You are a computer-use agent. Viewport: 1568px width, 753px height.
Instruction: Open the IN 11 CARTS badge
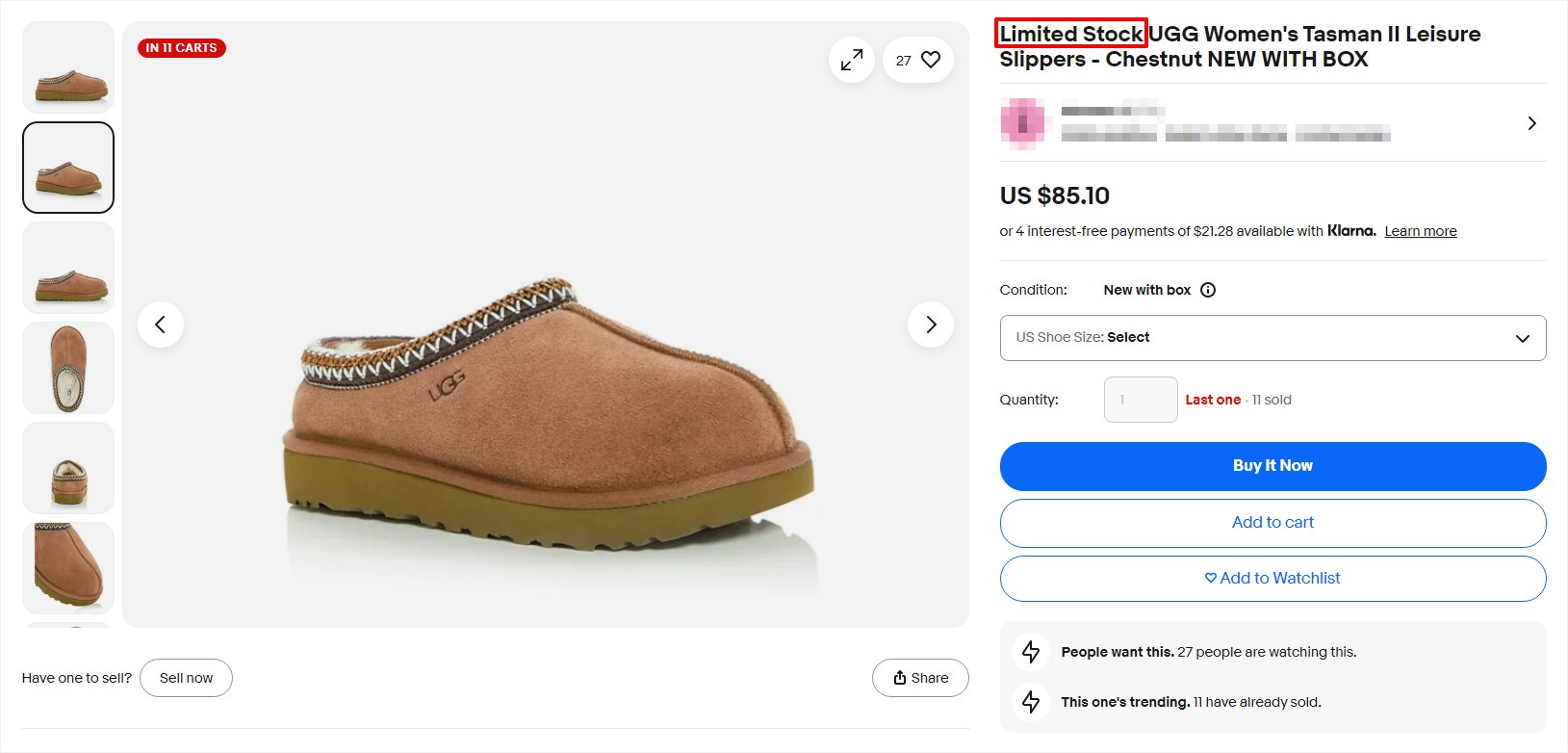coord(182,47)
